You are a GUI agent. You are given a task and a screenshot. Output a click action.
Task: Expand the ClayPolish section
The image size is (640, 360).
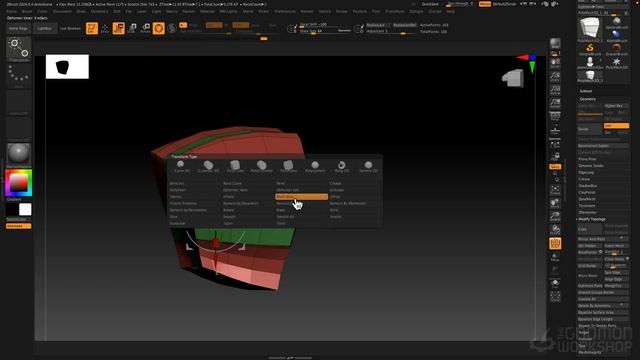(587, 192)
